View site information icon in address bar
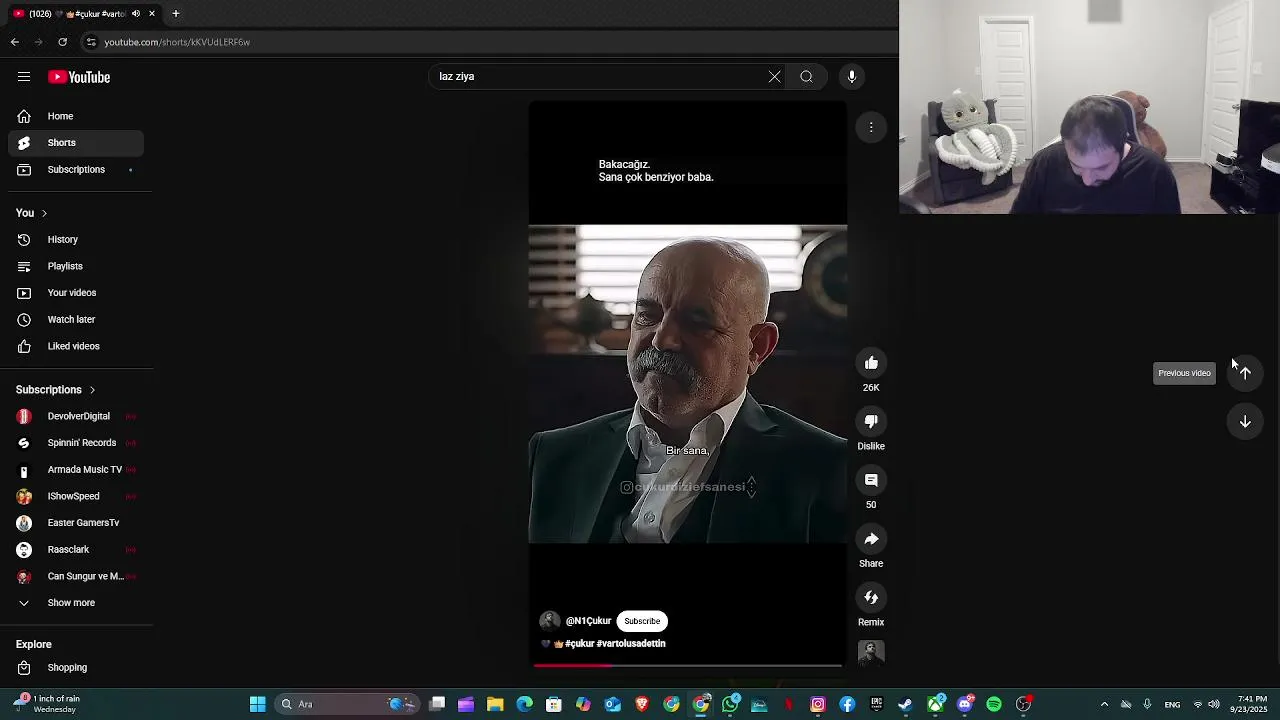Screen dimensions: 1280x720 tap(91, 42)
